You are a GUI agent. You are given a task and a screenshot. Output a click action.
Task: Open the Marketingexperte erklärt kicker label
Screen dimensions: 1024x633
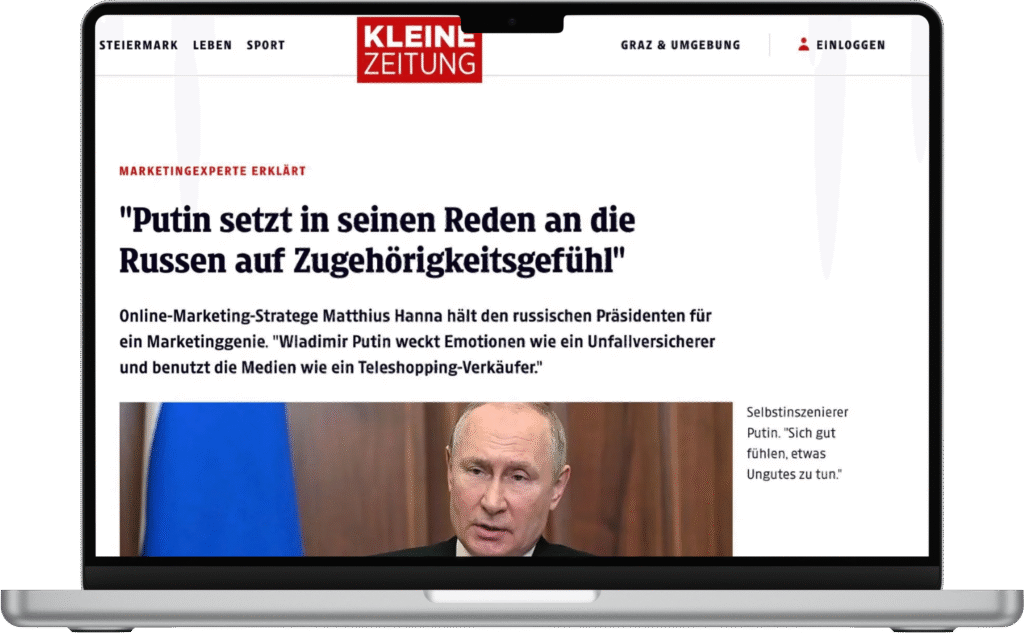(x=212, y=171)
